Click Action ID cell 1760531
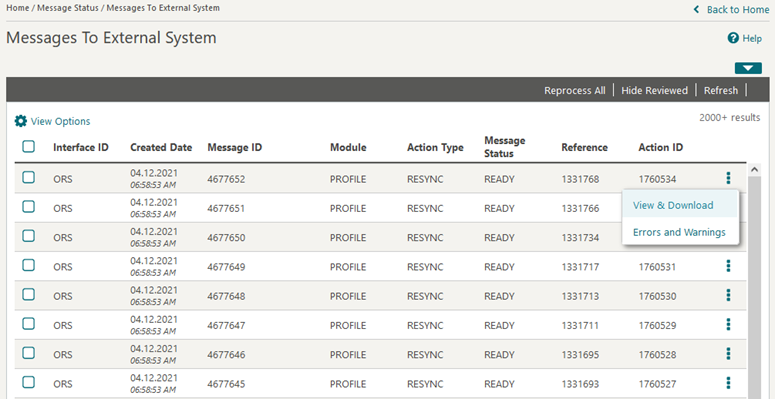 (657, 266)
